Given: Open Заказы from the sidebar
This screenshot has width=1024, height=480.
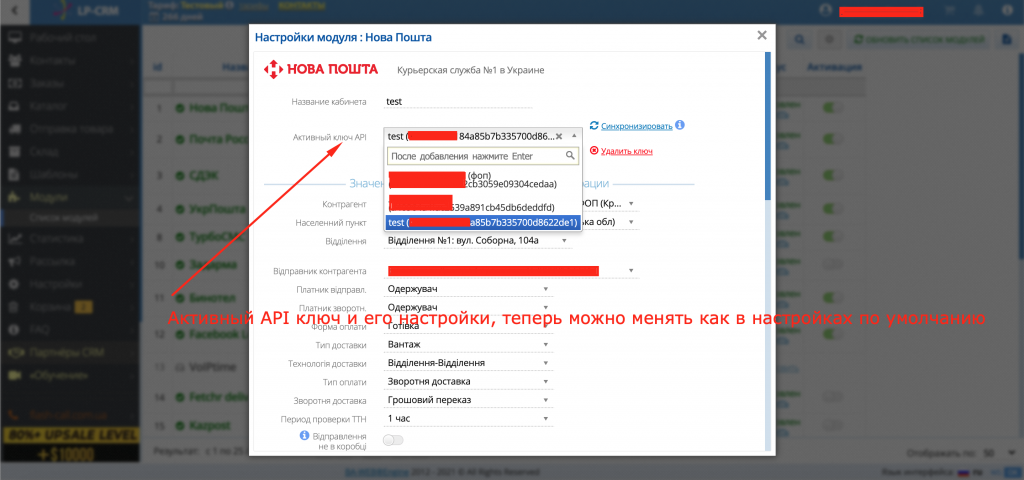Looking at the screenshot, I should pos(70,83).
